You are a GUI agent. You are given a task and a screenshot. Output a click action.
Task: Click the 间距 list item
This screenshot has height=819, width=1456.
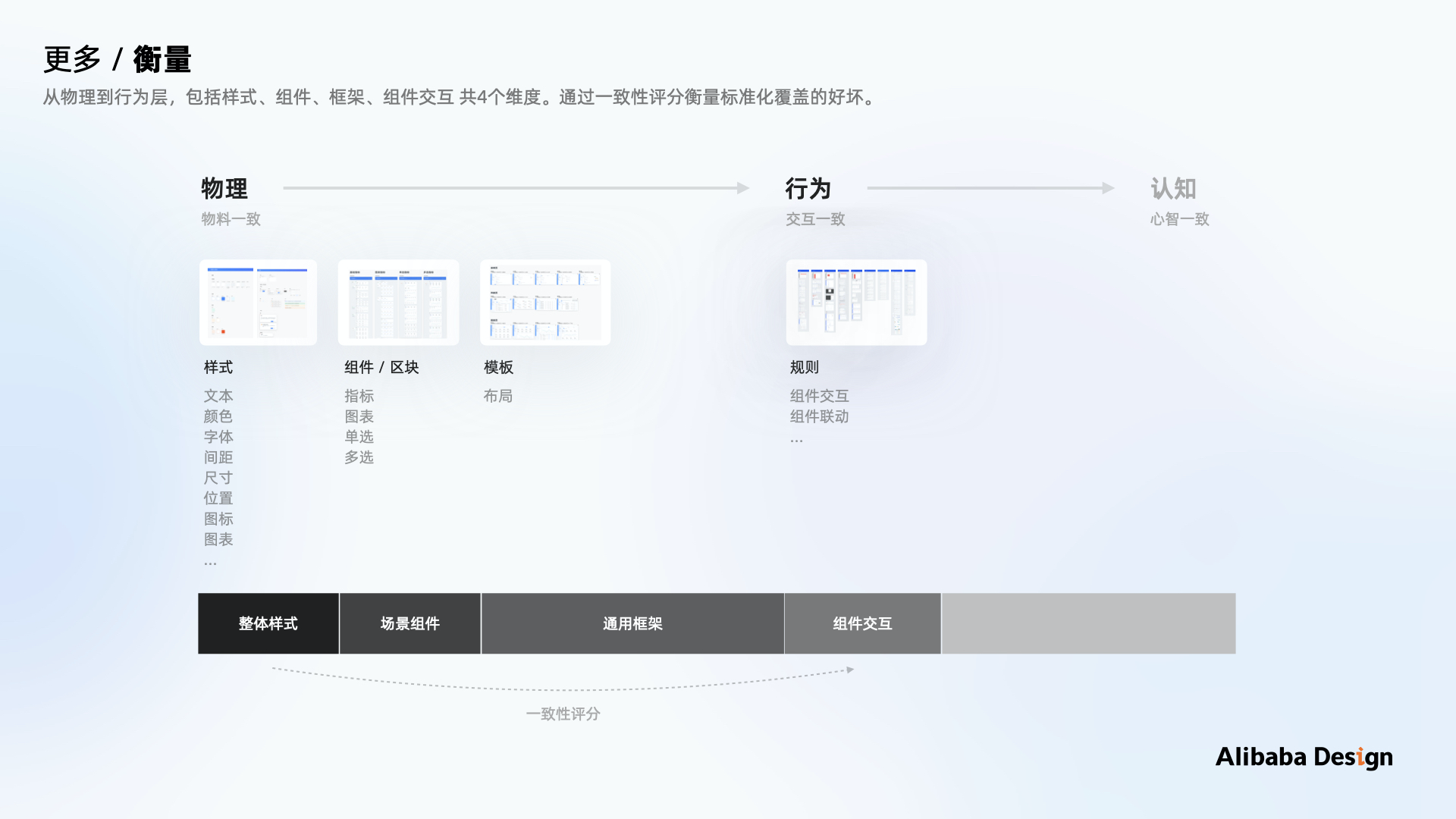click(218, 457)
